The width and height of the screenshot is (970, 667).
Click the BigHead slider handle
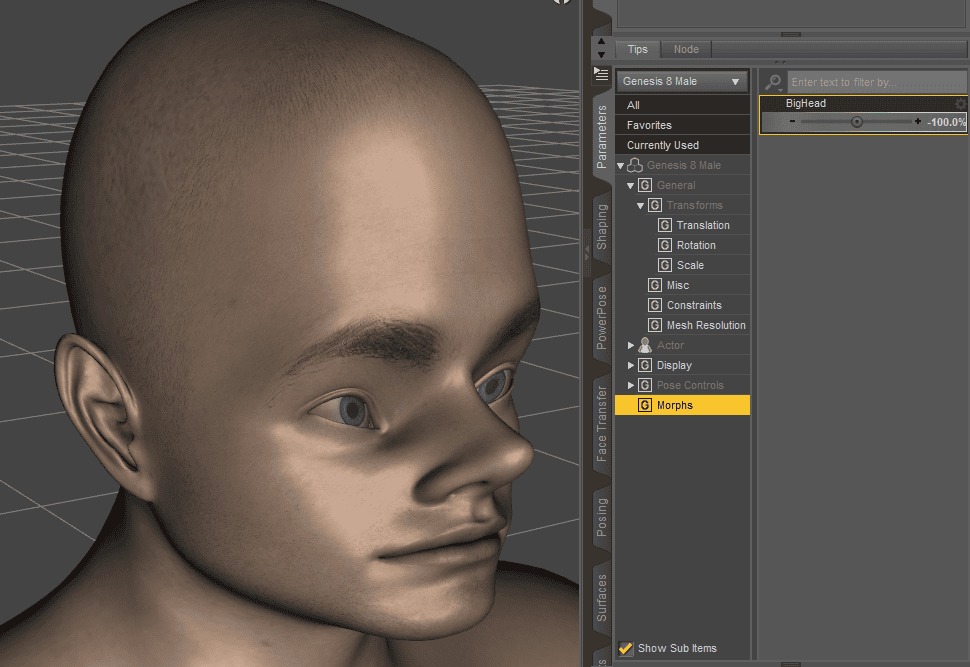click(x=857, y=121)
